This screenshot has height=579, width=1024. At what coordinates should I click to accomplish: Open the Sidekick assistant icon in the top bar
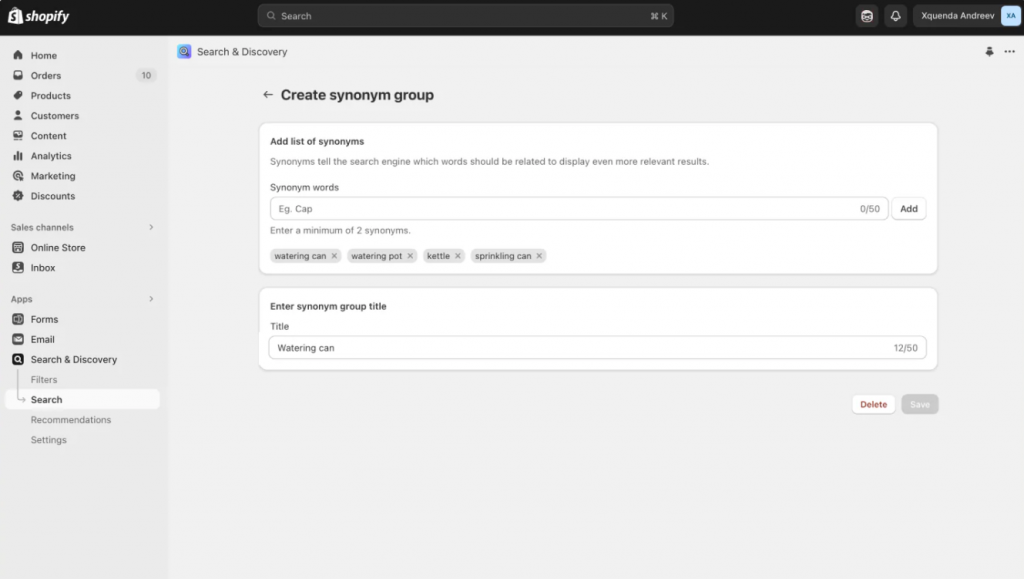pos(867,16)
